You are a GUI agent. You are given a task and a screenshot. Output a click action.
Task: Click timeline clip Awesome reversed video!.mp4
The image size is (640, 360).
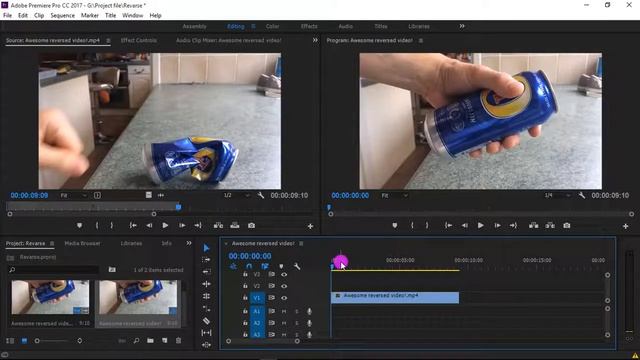[395, 297]
